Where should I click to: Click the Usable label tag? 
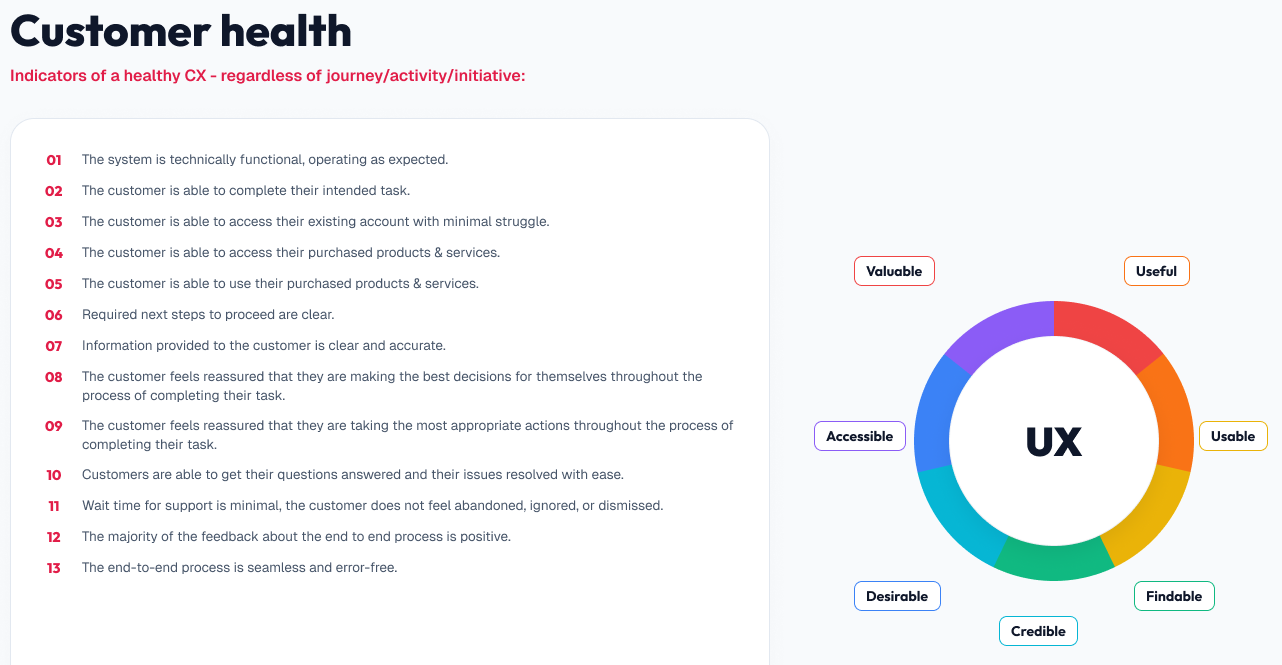[1233, 436]
